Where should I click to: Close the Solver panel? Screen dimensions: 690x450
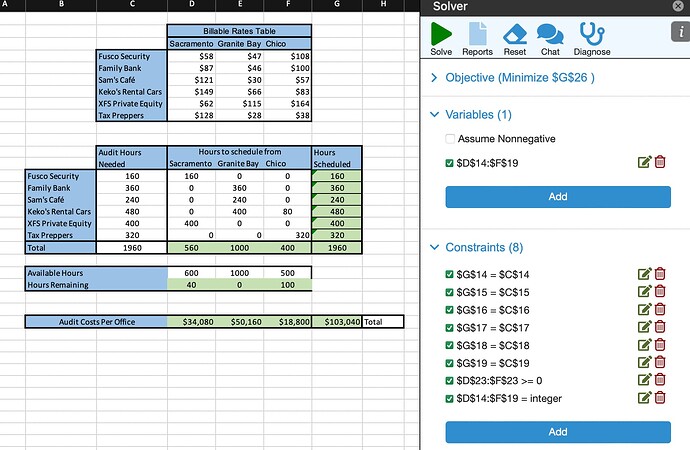point(678,6)
